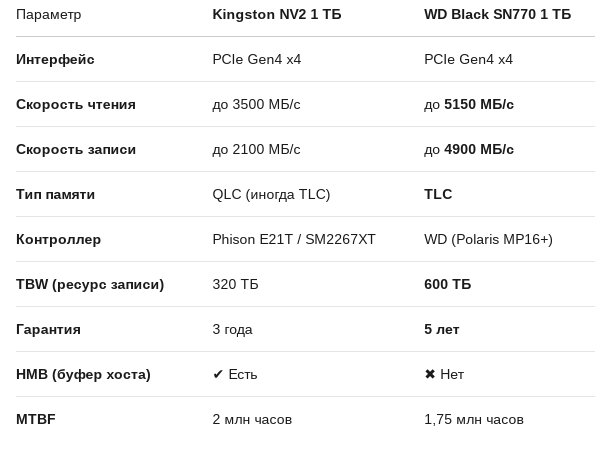Select the "WD (Polaris MP16+)" cell
The width and height of the screenshot is (612, 459).
point(488,239)
